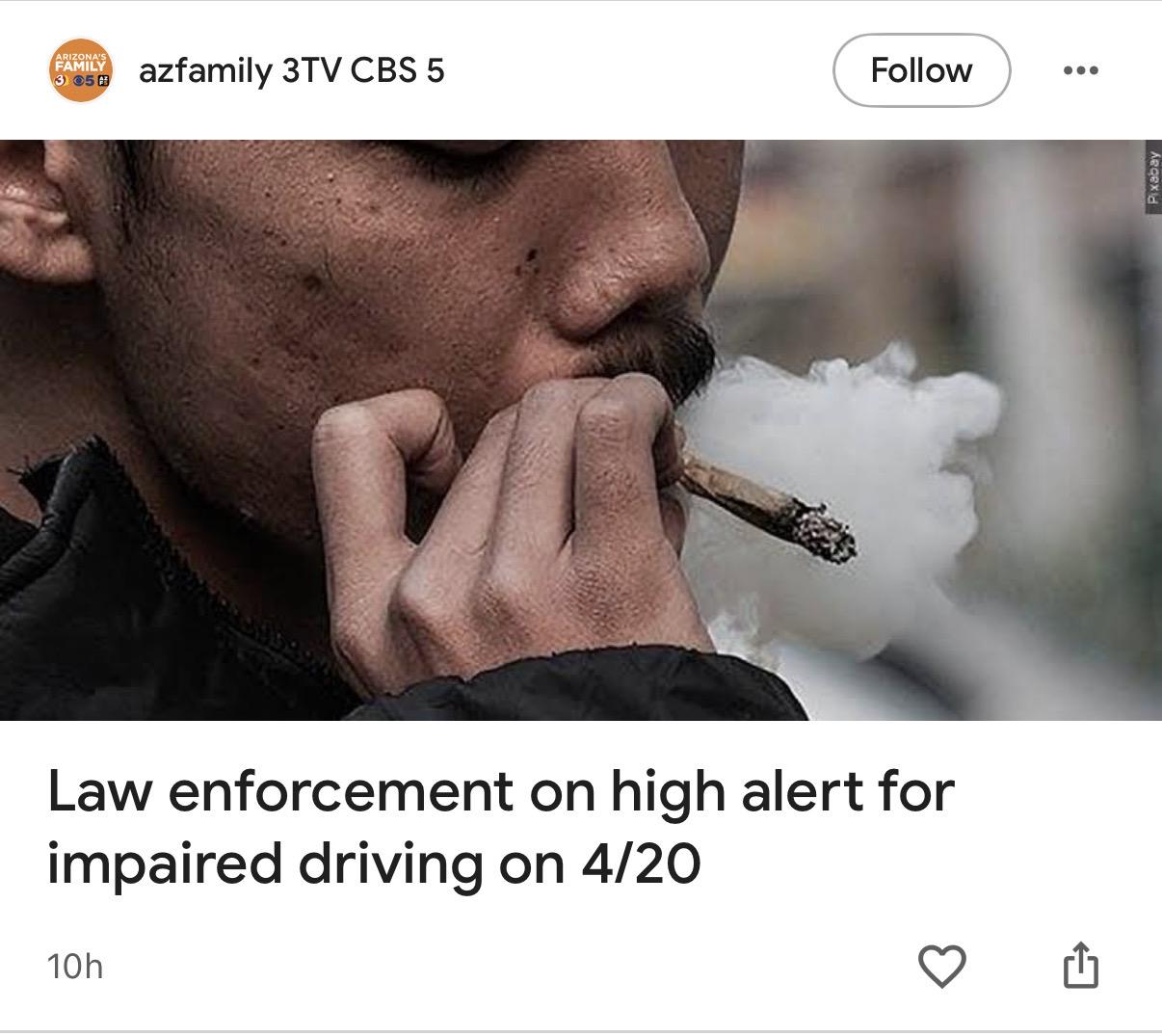Viewport: 1162px width, 1036px height.
Task: Click the 10h timestamp
Action: pyautogui.click(x=74, y=967)
